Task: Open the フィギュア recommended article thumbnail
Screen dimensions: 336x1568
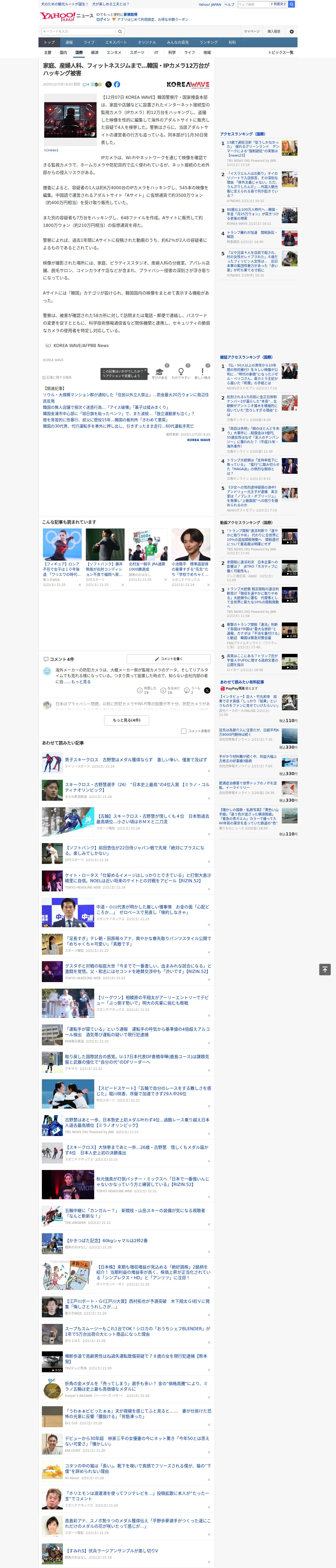Action: tap(62, 544)
